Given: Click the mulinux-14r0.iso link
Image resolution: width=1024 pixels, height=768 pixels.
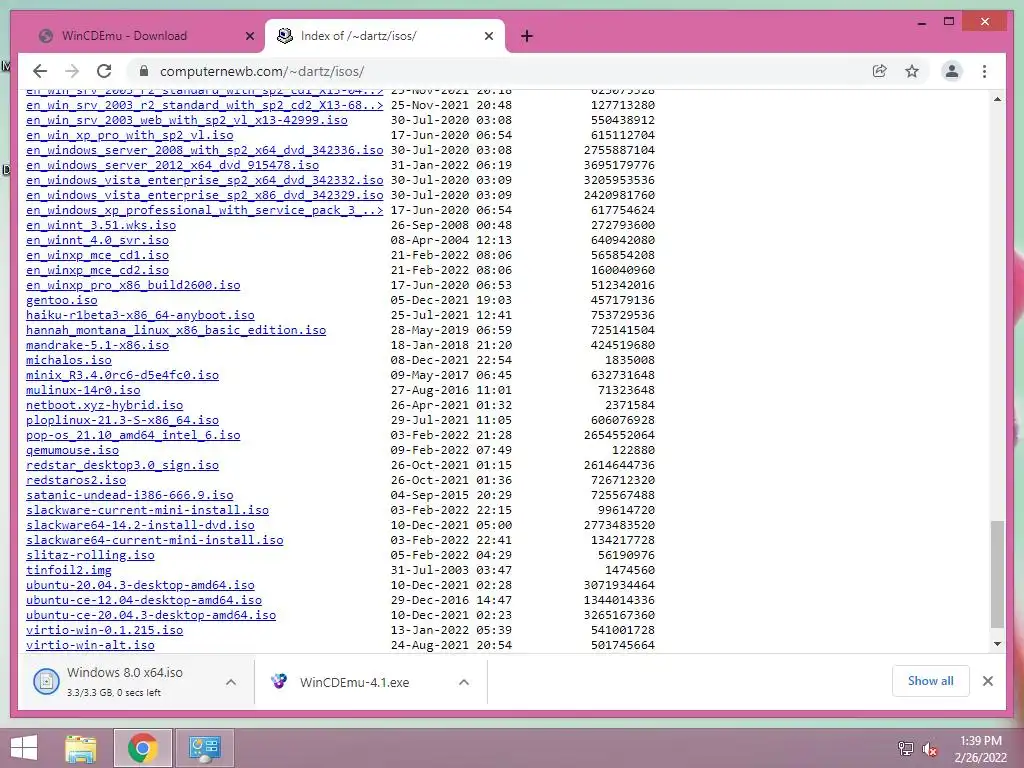Looking at the screenshot, I should [x=83, y=391].
